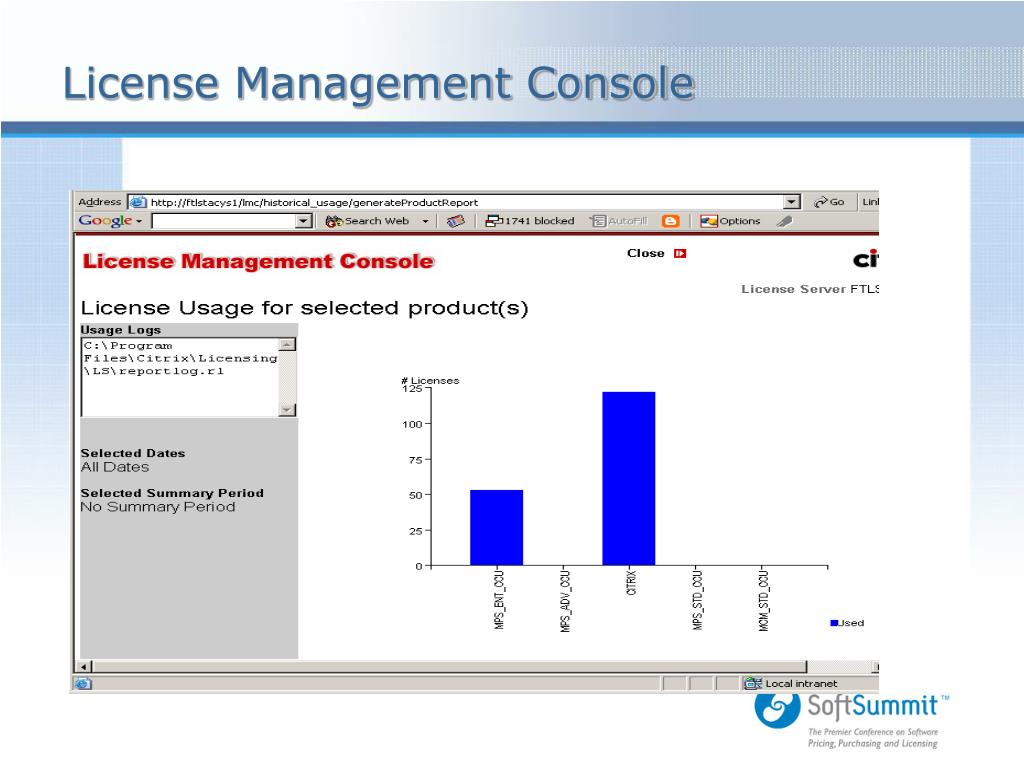Image resolution: width=1024 pixels, height=768 pixels.
Task: Click the All Dates text
Action: click(115, 467)
